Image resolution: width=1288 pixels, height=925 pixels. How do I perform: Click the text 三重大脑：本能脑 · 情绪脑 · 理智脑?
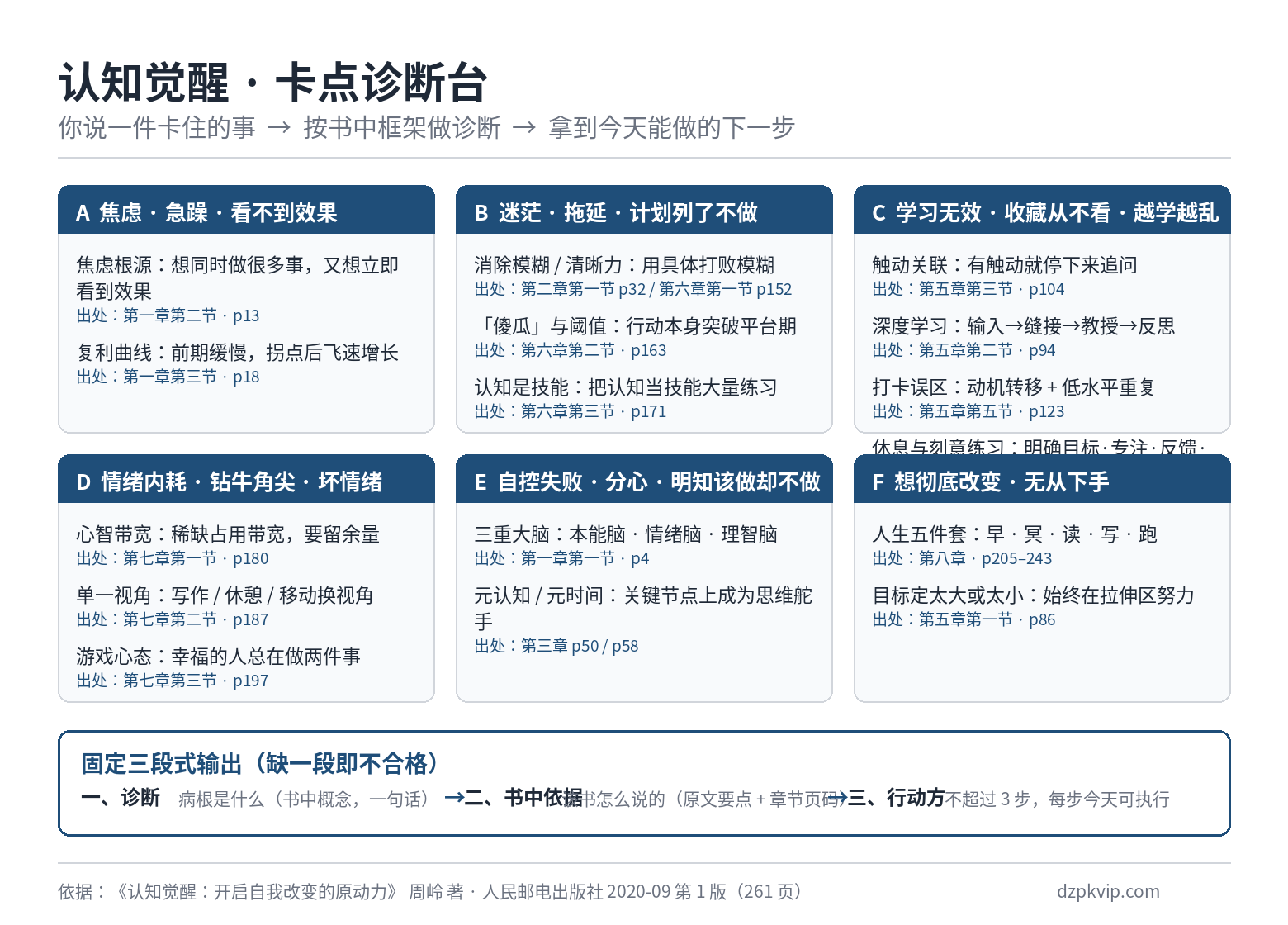point(626,534)
